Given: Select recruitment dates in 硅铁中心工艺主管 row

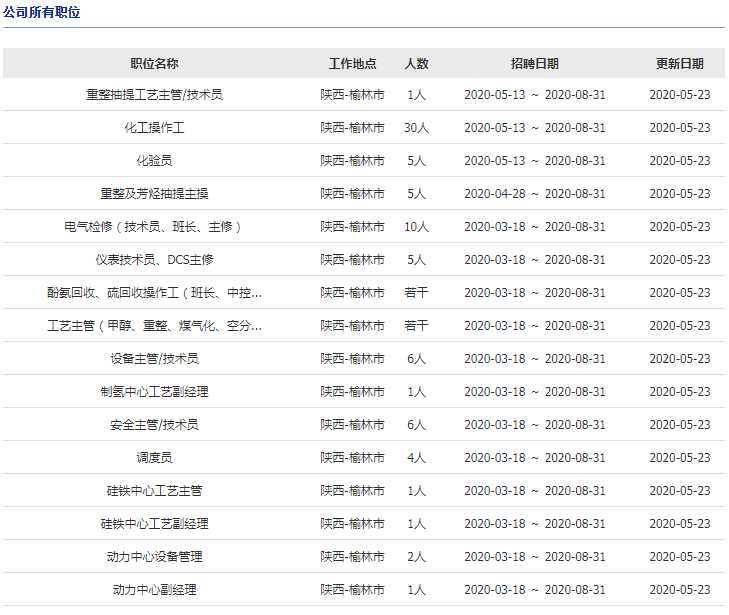Looking at the screenshot, I should pos(535,491).
